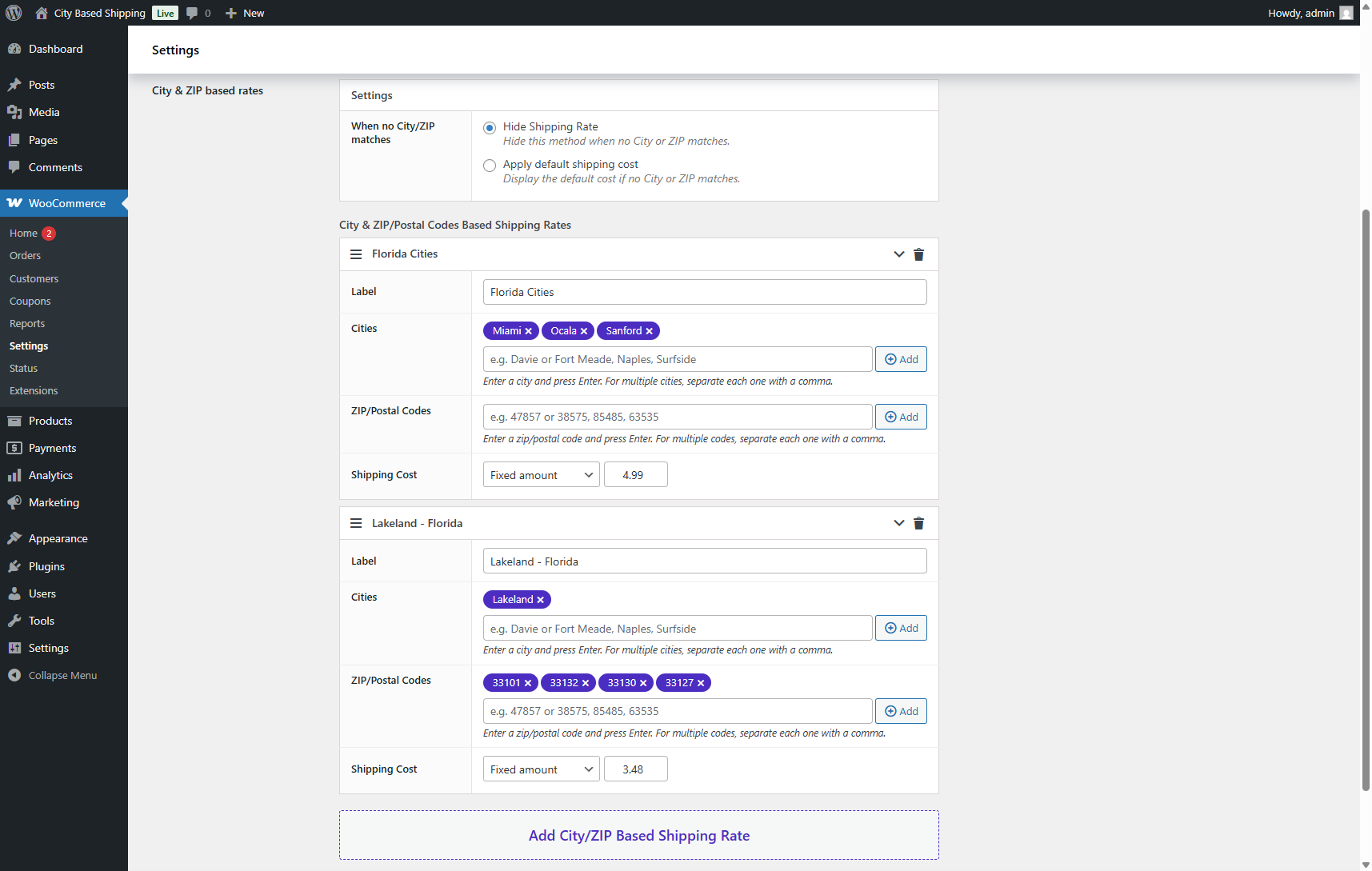Click trash icon for Lakeland - Florida rate

(x=918, y=524)
